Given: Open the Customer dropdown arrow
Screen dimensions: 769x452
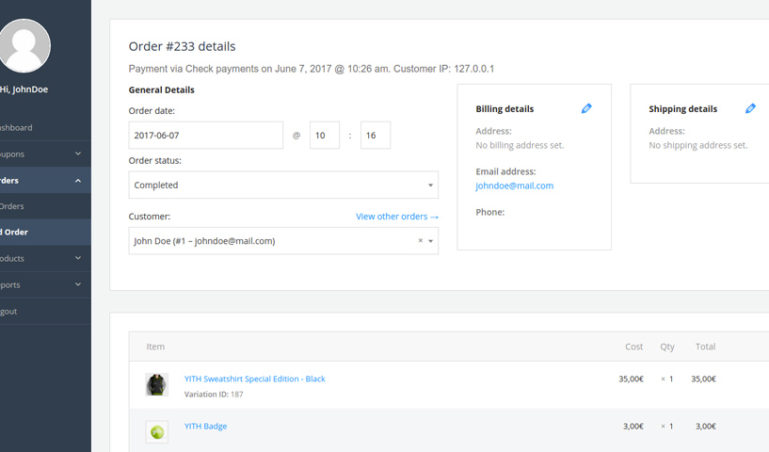Looking at the screenshot, I should click(431, 241).
